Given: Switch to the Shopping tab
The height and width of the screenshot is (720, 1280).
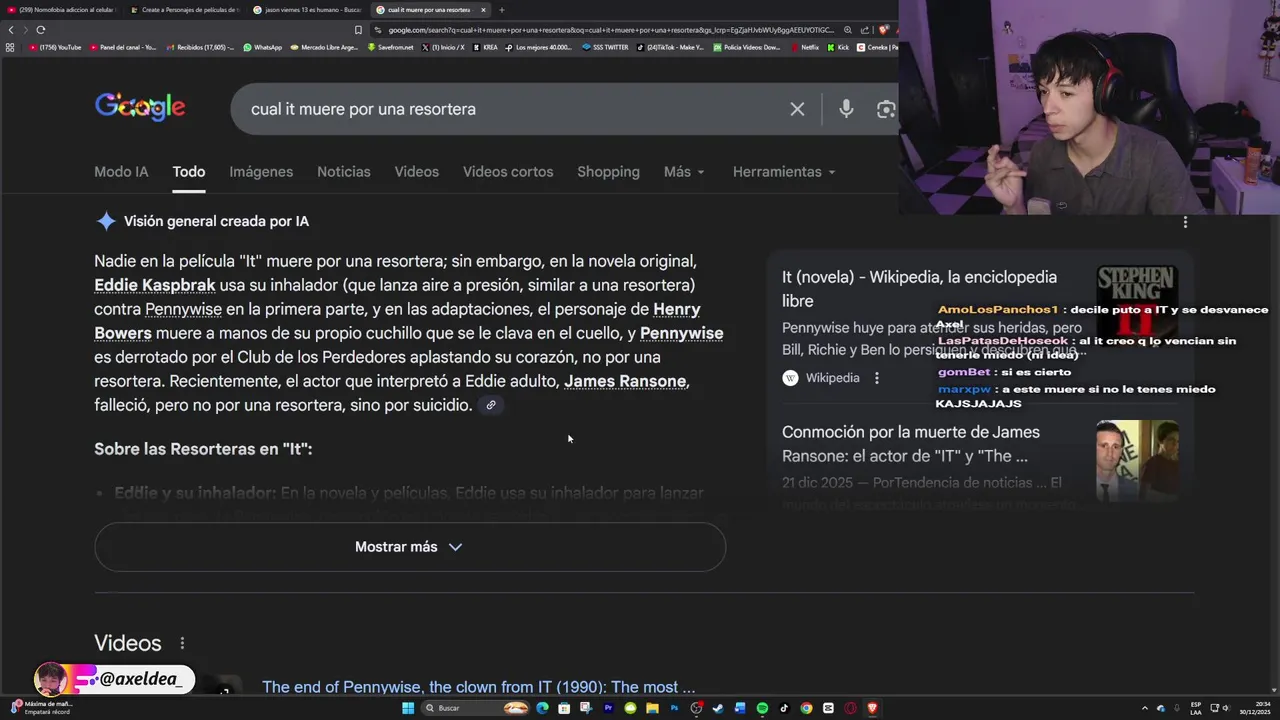Looking at the screenshot, I should click(x=608, y=172).
